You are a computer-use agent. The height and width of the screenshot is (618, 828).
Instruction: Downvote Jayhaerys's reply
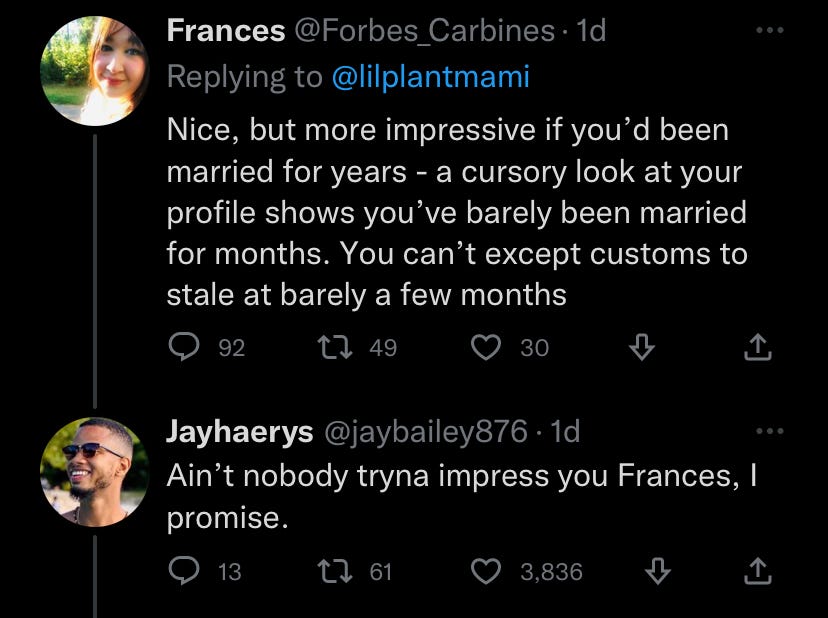tap(658, 571)
